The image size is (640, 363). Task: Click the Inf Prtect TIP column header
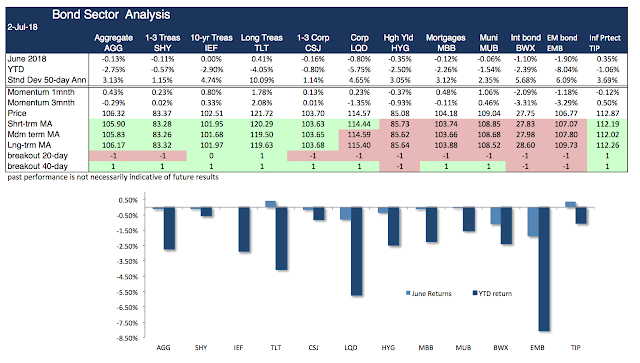[x=604, y=43]
